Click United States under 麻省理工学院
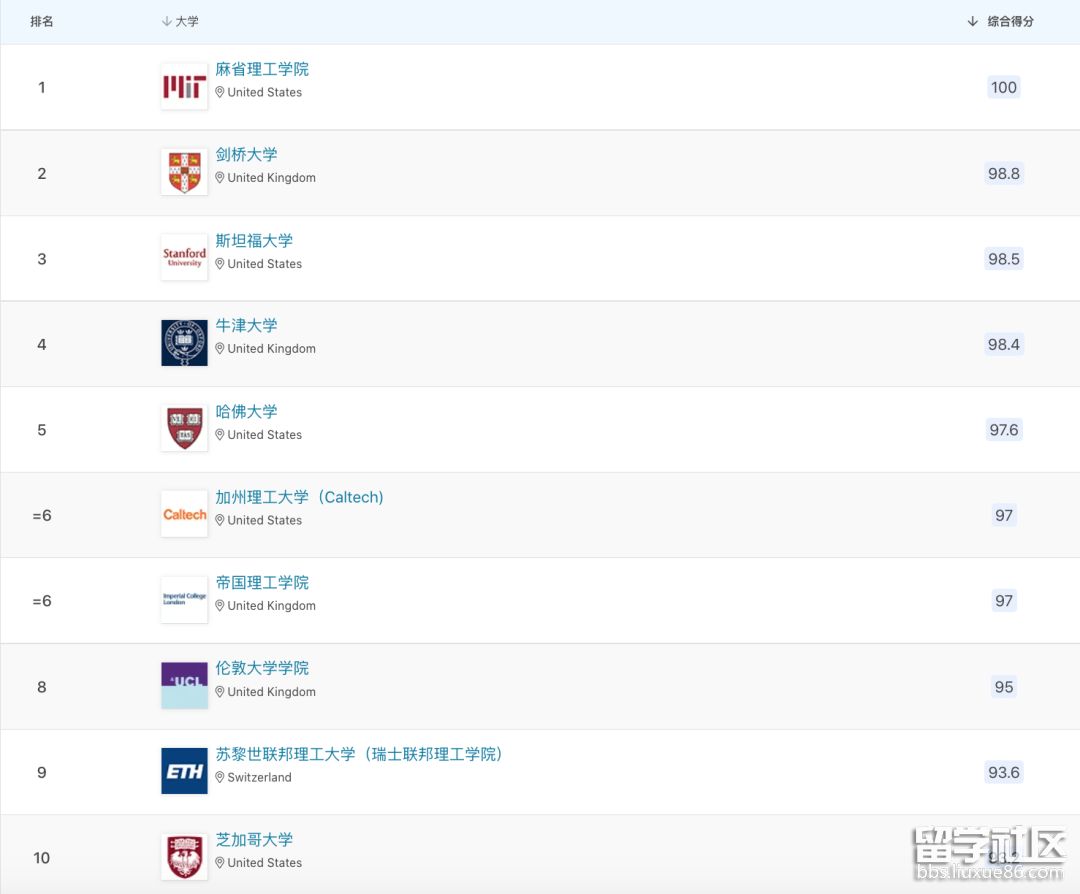Viewport: 1080px width, 894px height. point(264,92)
